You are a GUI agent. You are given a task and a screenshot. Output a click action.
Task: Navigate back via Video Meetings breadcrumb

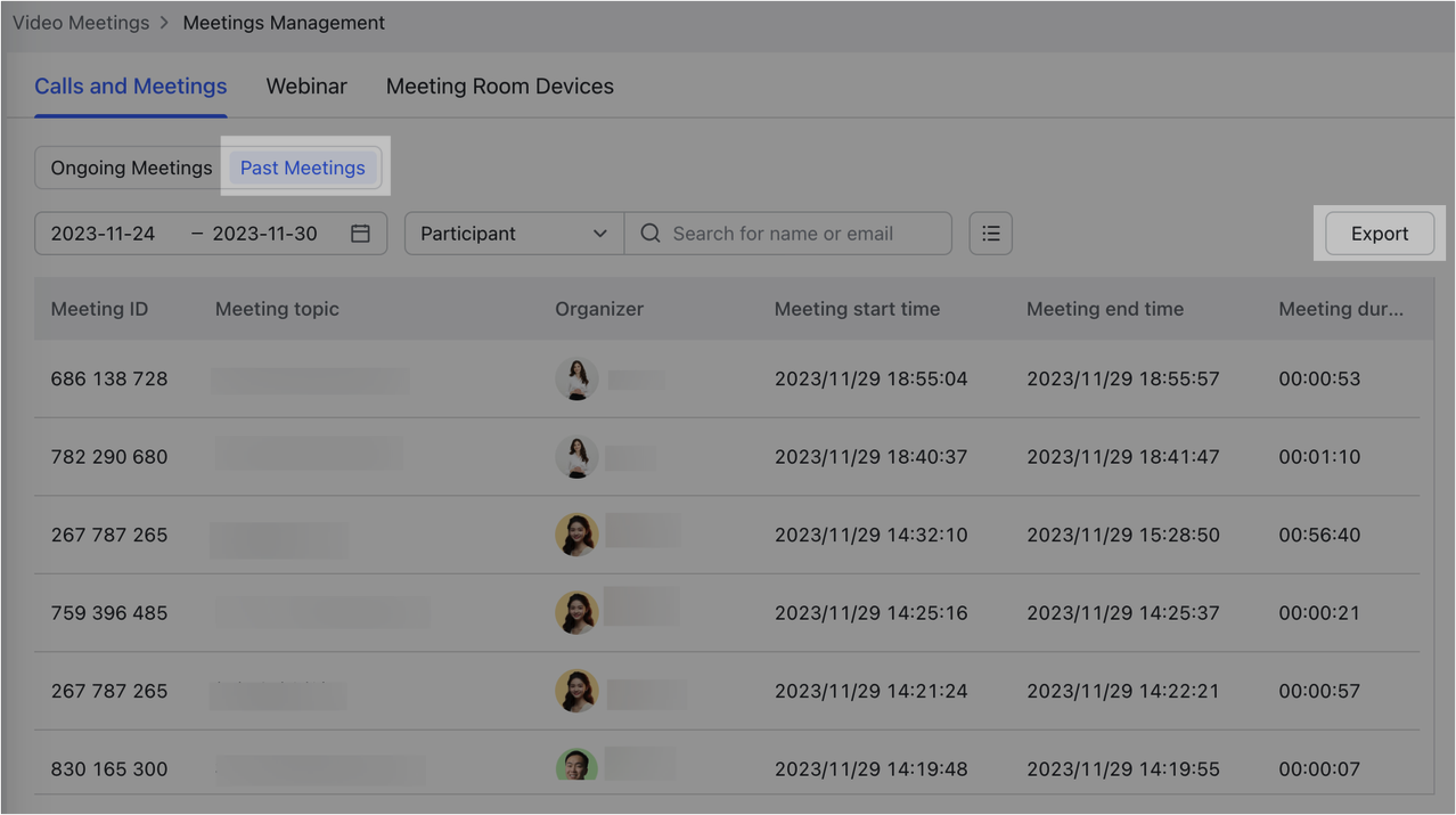coord(81,22)
